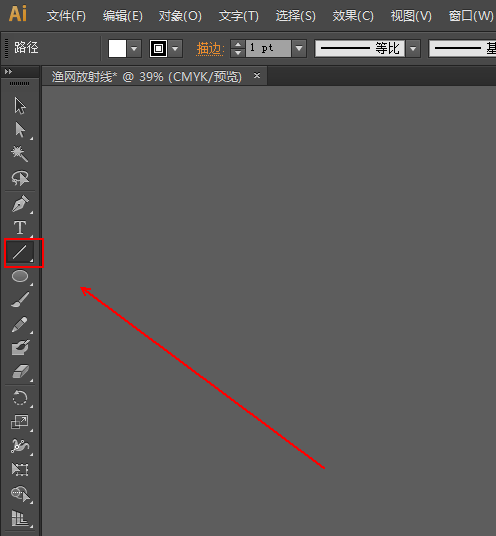
Task: Select the Line Segment tool
Action: (x=20, y=252)
